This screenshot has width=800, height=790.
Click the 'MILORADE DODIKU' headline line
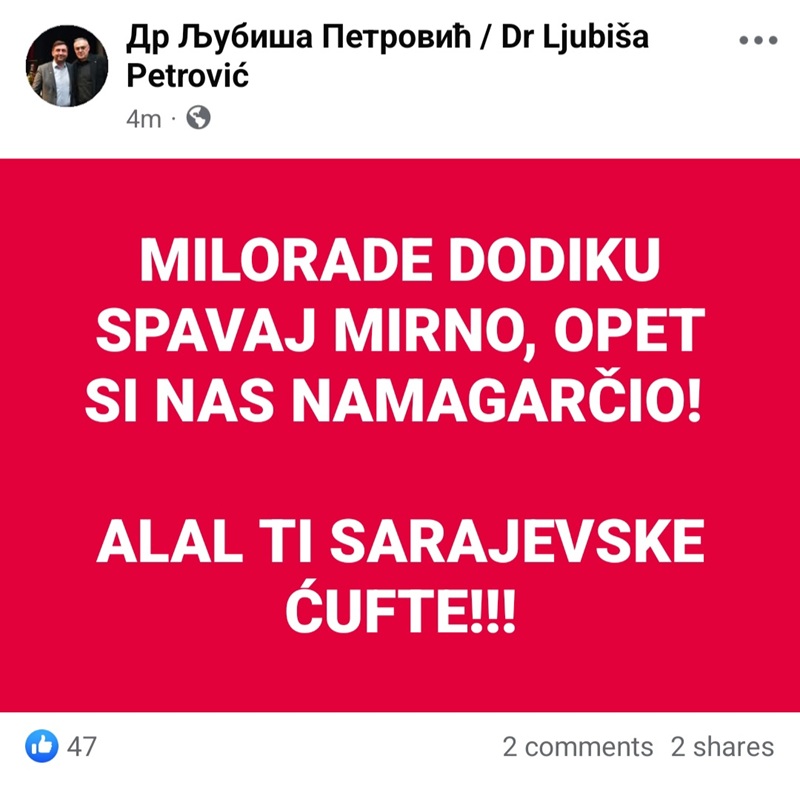(x=400, y=260)
